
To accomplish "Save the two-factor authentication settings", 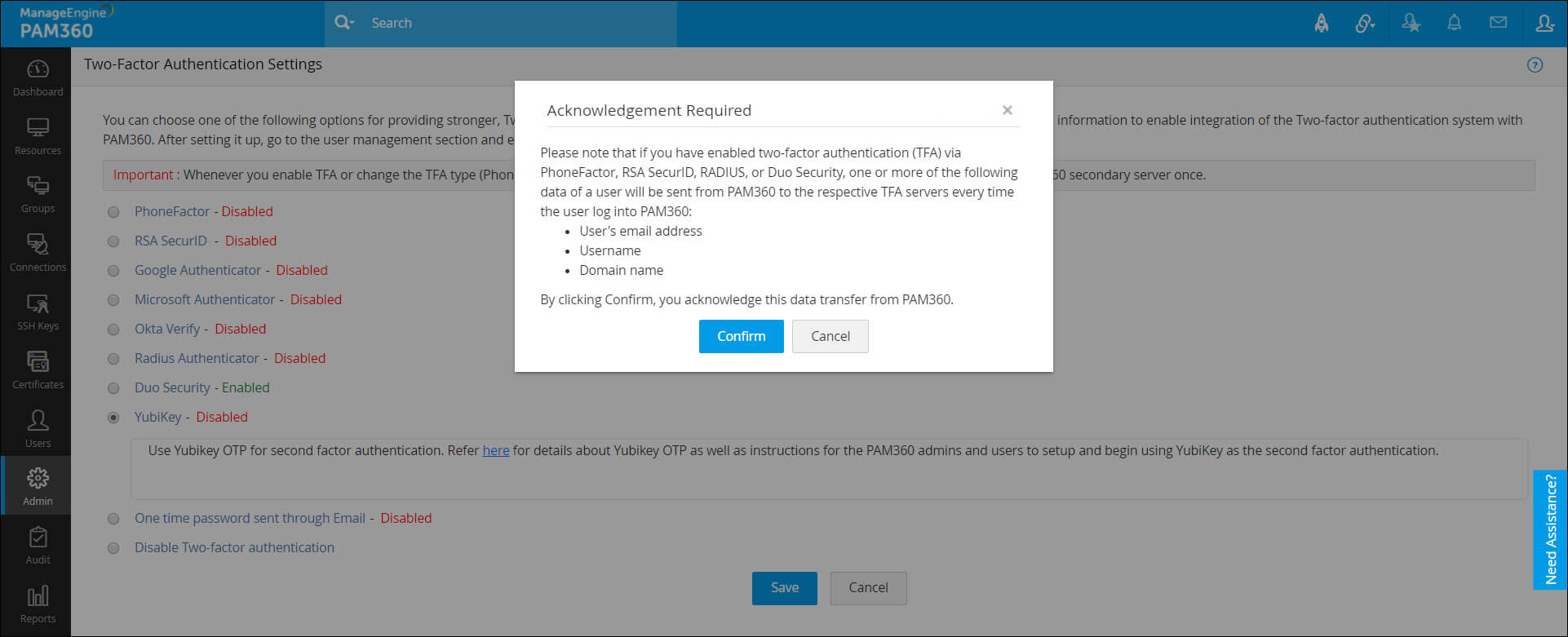I will coord(785,588).
